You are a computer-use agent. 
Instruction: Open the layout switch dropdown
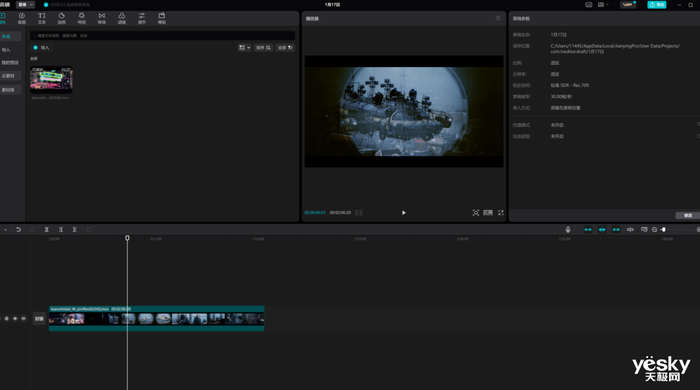tap(603, 4)
